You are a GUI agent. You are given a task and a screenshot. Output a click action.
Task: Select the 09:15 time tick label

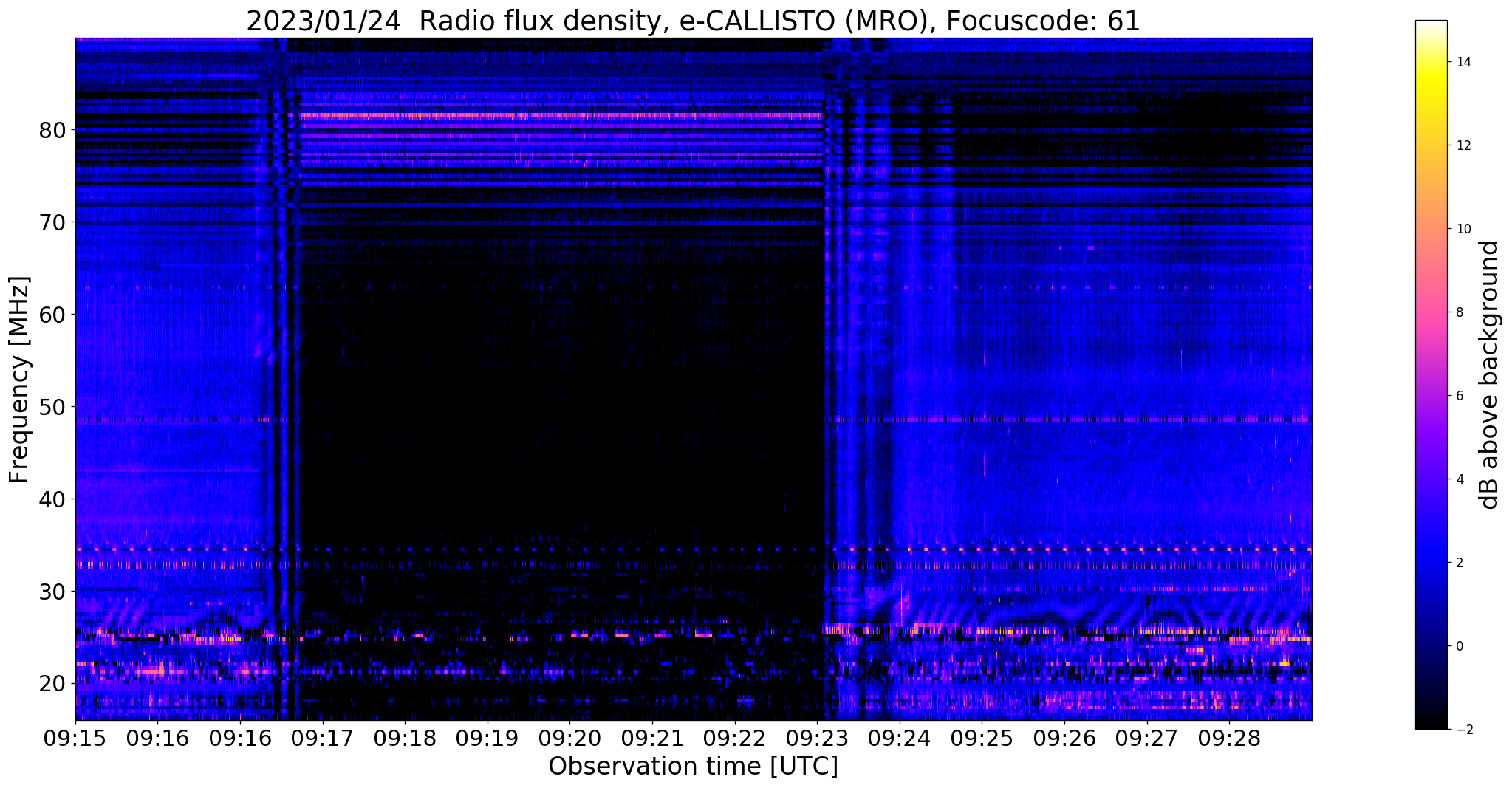tap(75, 738)
